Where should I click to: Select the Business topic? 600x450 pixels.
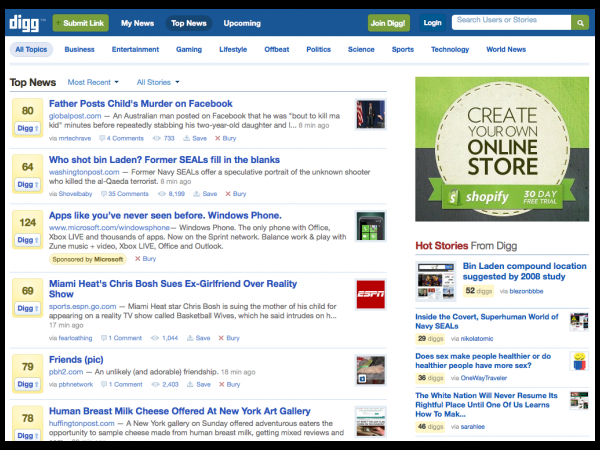tap(79, 49)
